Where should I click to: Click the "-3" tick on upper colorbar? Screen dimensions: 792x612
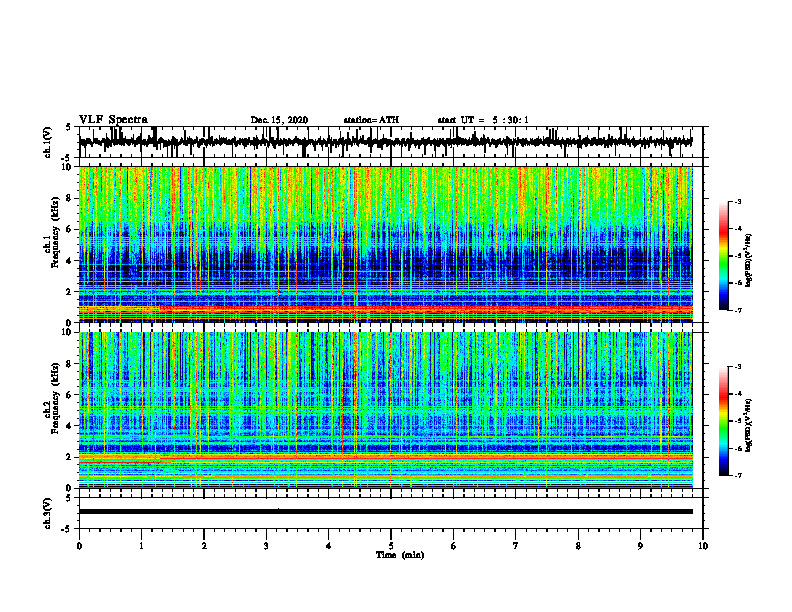click(737, 201)
